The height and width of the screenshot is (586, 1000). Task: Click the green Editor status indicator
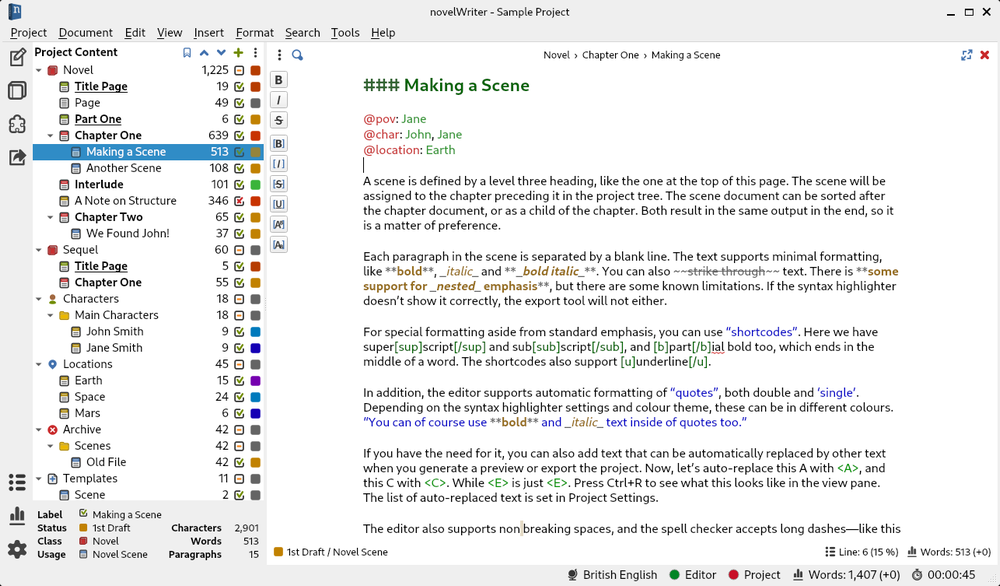(675, 575)
